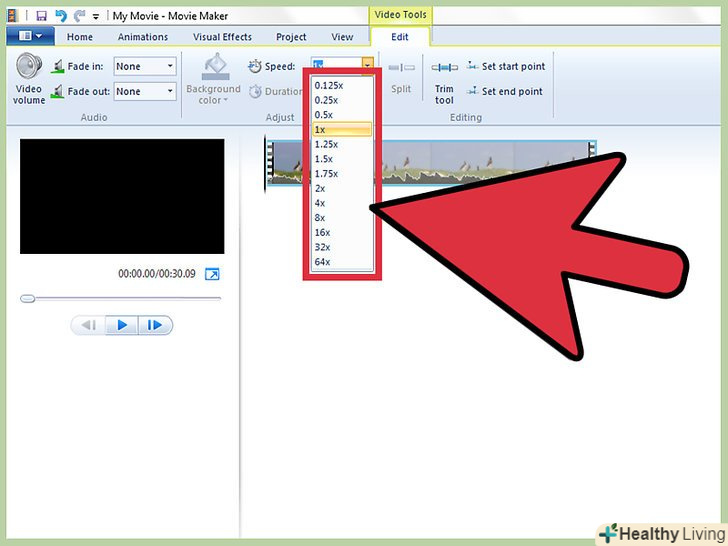
Task: Switch to the Home tab
Action: [80, 37]
